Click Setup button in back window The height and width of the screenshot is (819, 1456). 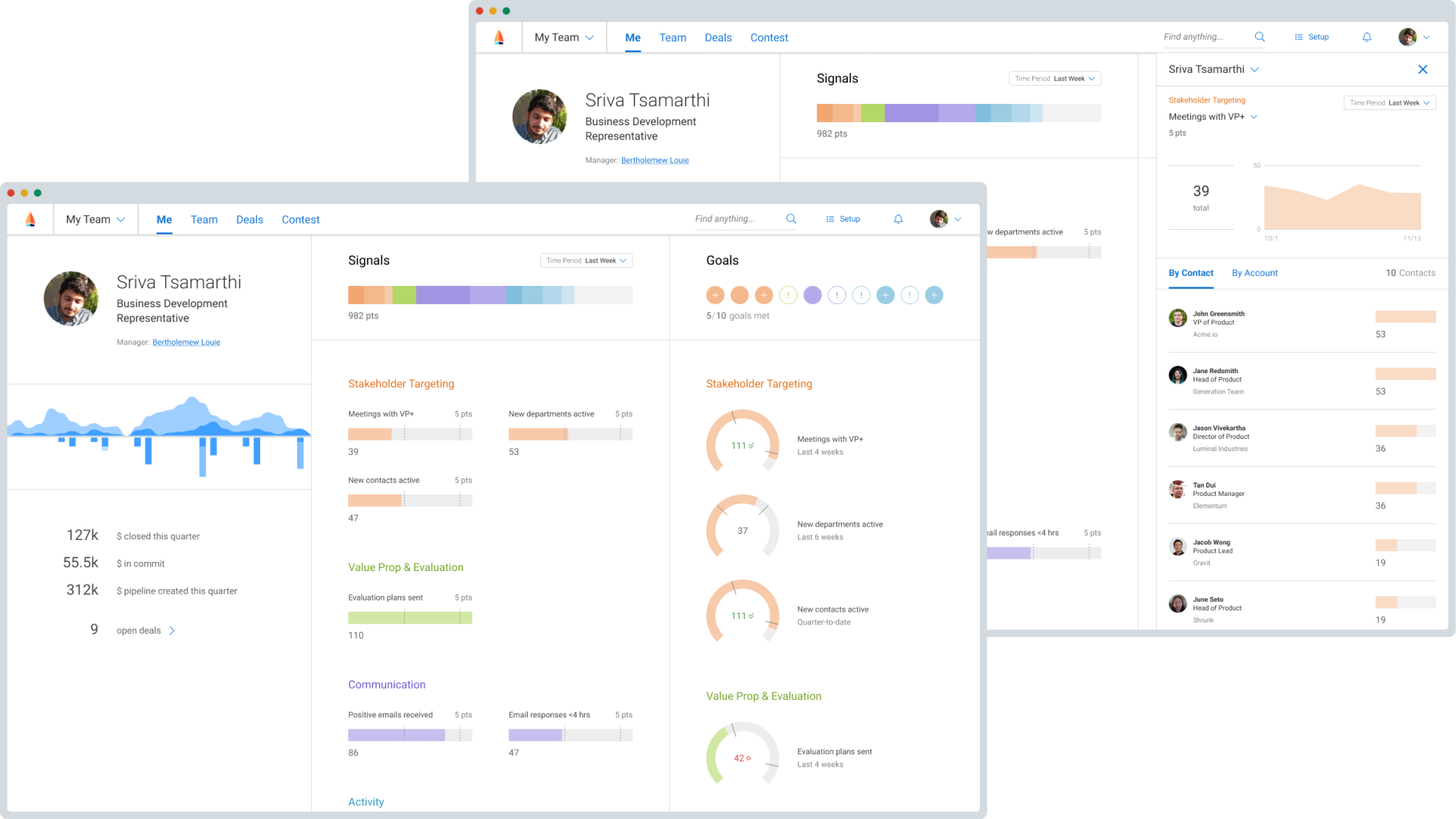[1312, 37]
